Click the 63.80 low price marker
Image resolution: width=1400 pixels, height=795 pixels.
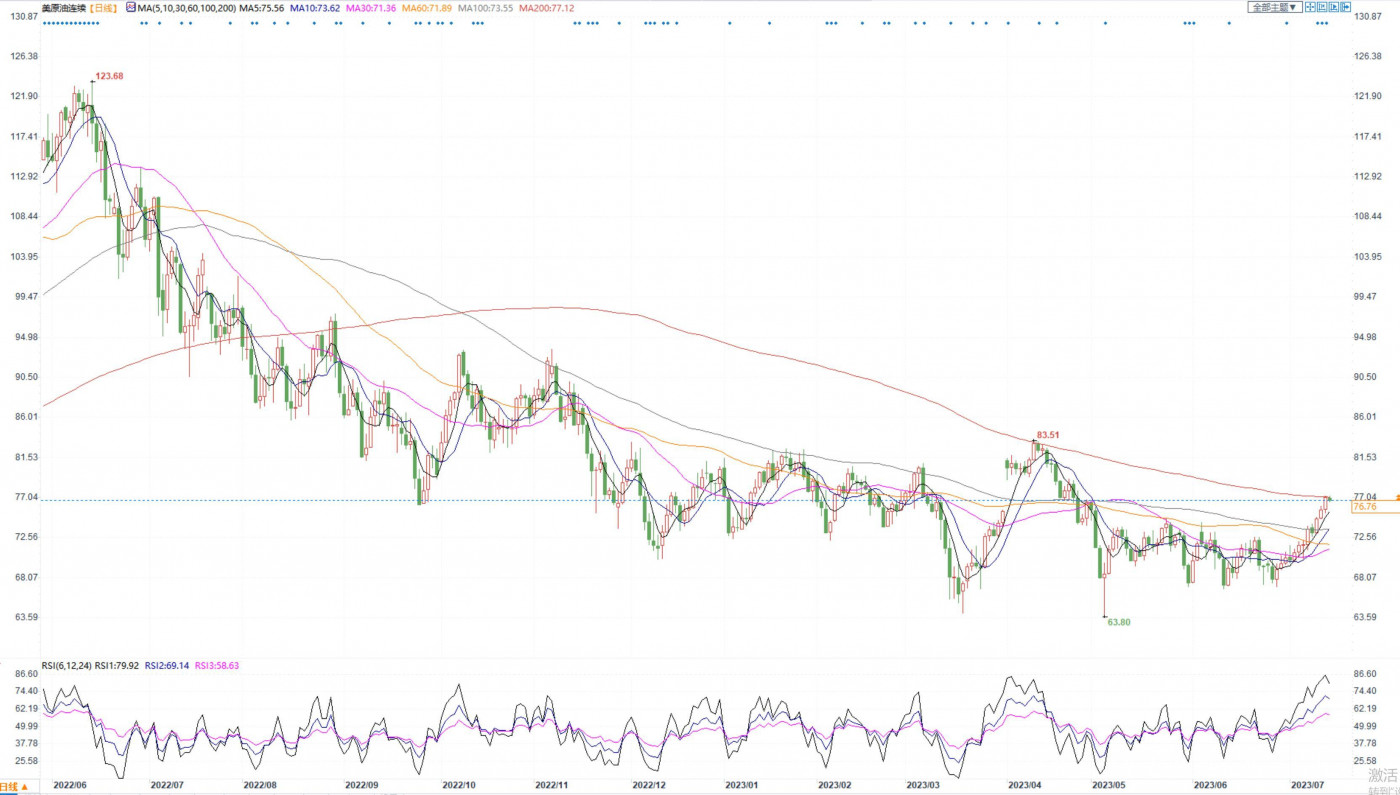[1118, 622]
